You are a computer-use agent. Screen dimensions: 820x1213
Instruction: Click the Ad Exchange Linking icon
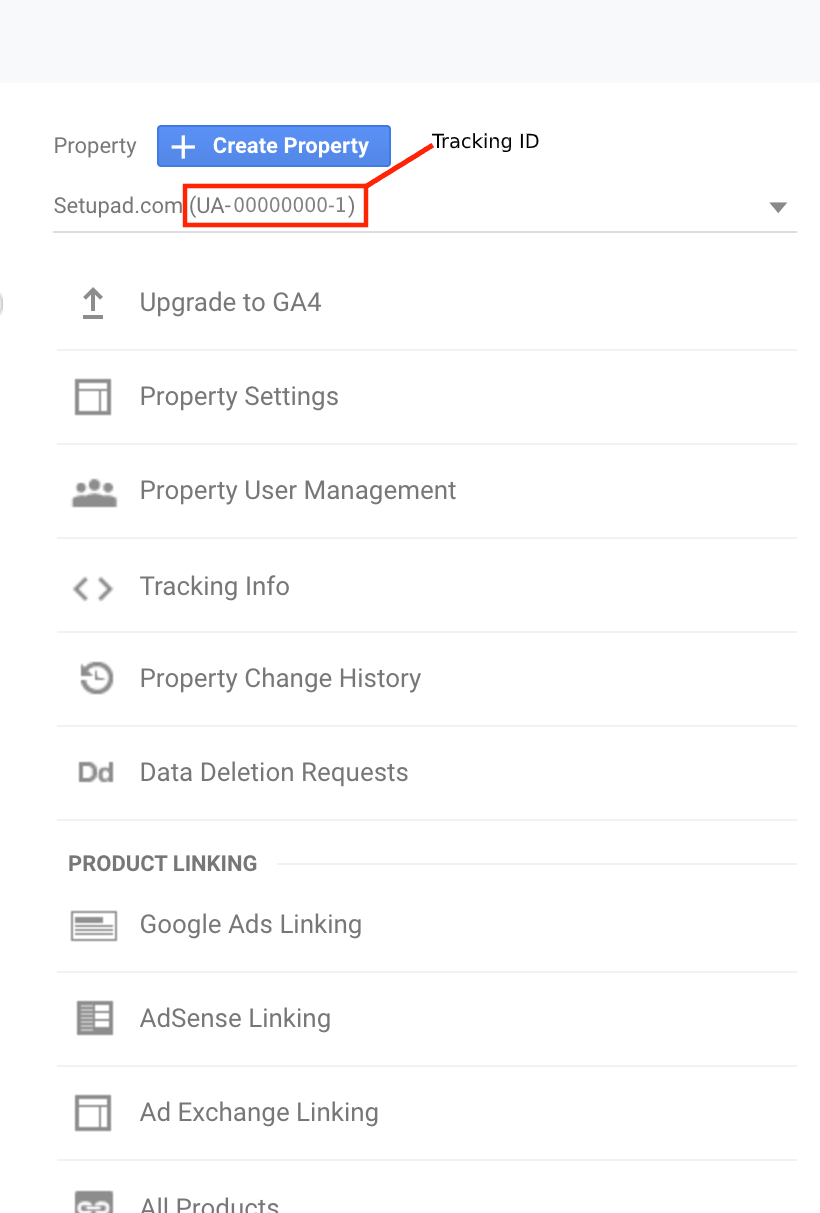point(93,1112)
